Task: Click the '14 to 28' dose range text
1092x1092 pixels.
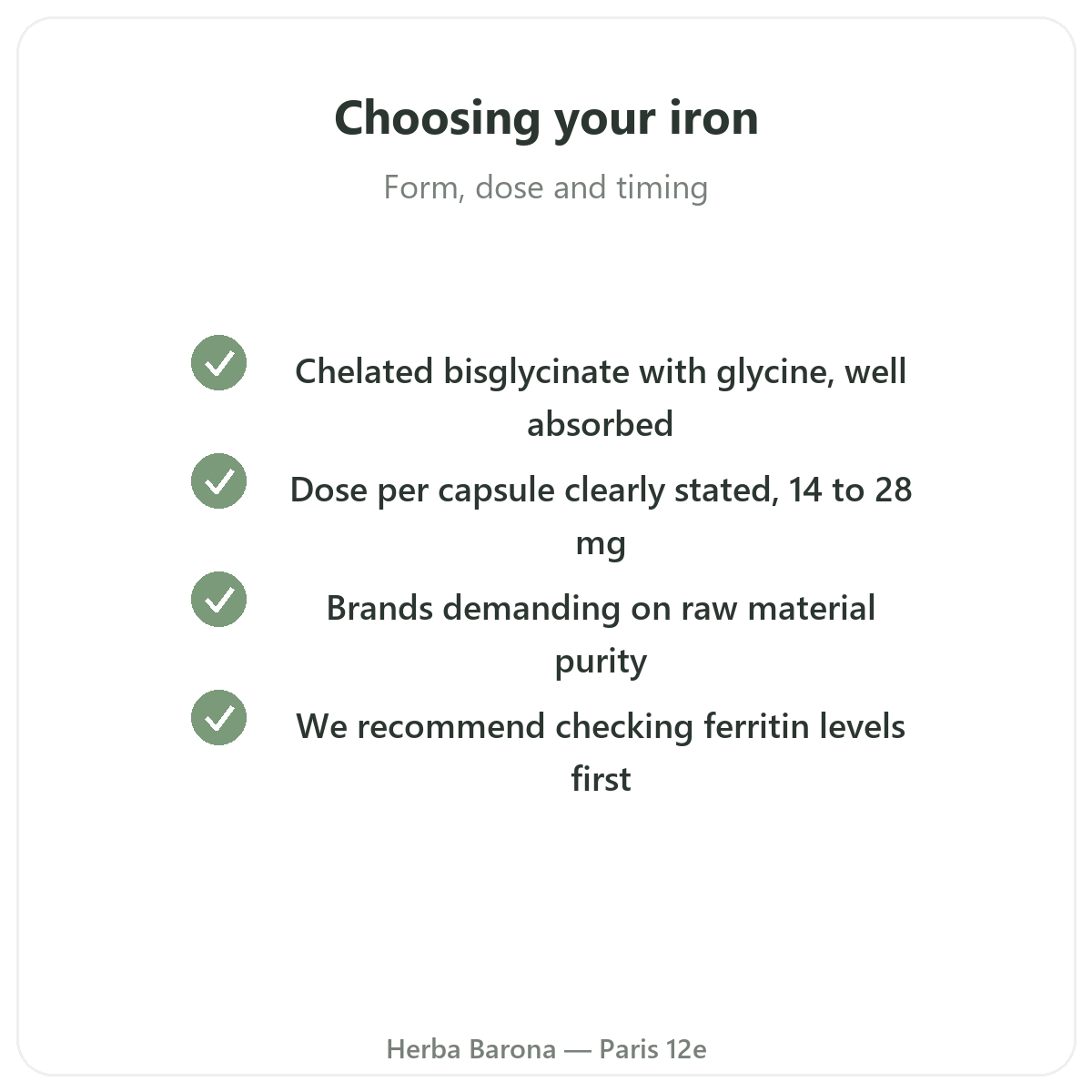Action: (x=850, y=490)
